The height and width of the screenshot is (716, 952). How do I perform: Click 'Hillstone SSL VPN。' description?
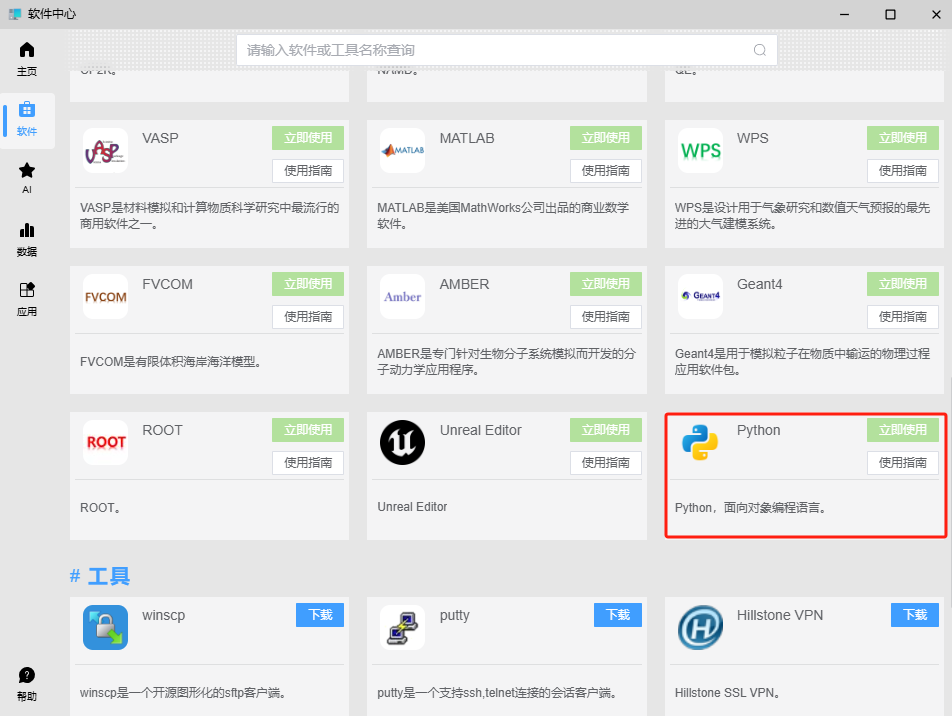727,693
